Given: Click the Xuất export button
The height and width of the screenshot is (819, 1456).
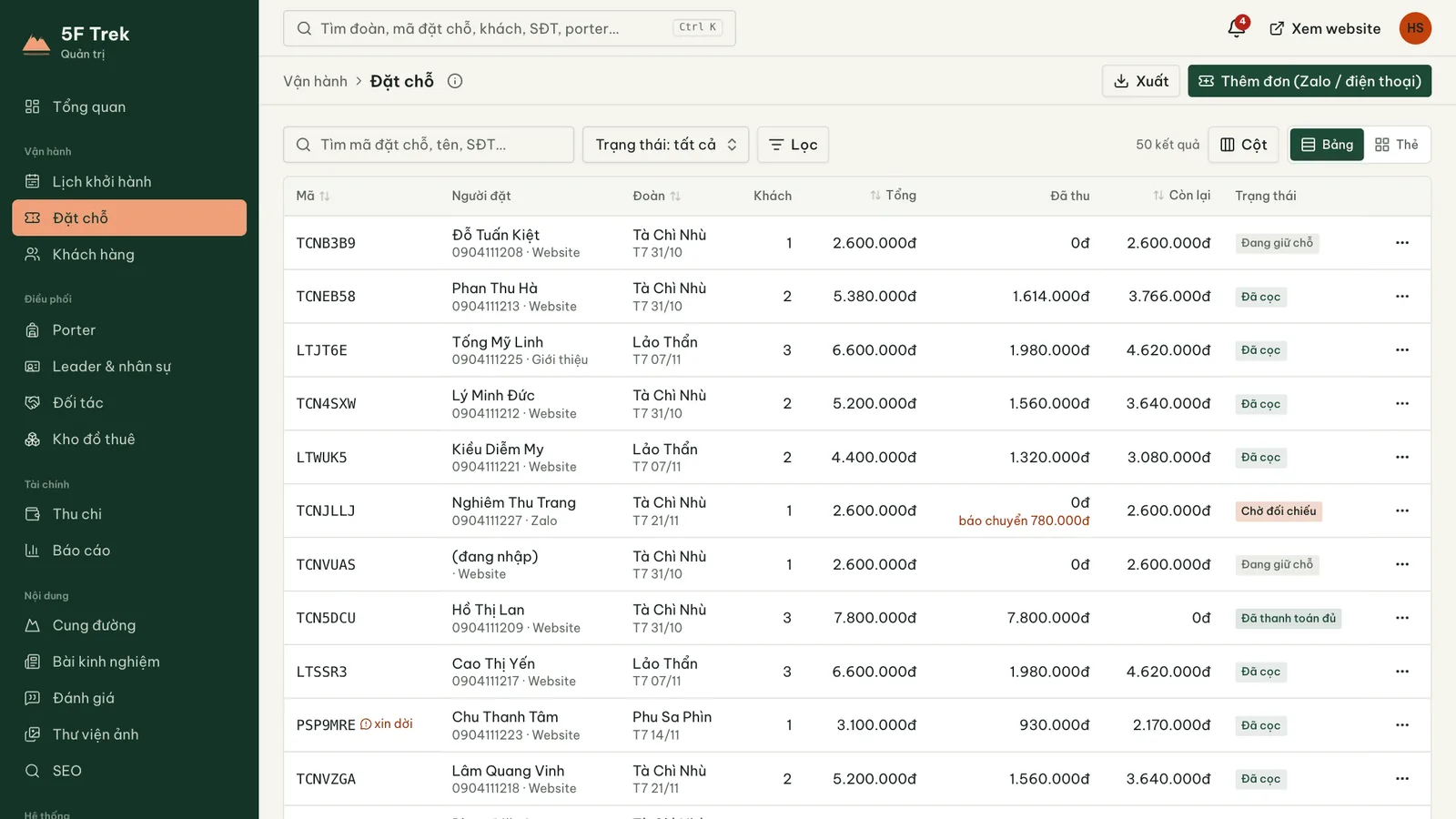Looking at the screenshot, I should (1141, 81).
